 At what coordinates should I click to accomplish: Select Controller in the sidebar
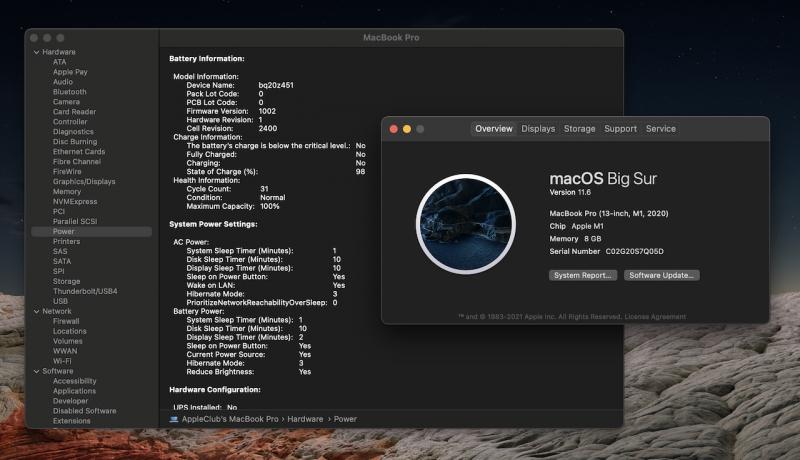pos(70,121)
